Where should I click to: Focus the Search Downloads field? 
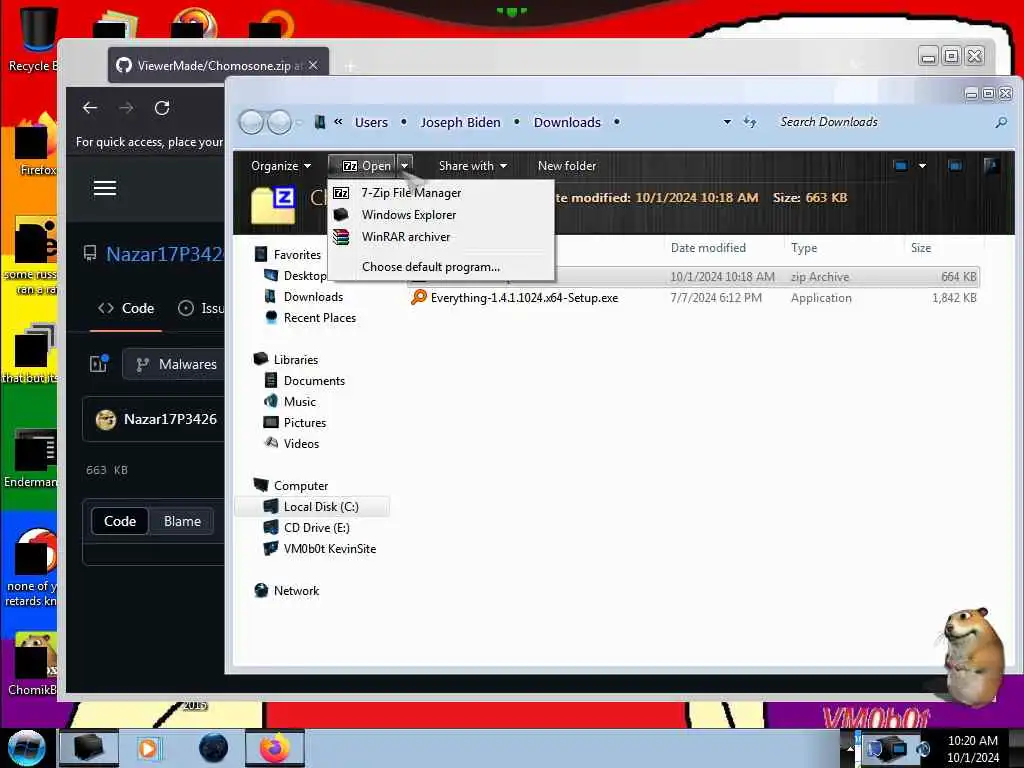point(882,122)
